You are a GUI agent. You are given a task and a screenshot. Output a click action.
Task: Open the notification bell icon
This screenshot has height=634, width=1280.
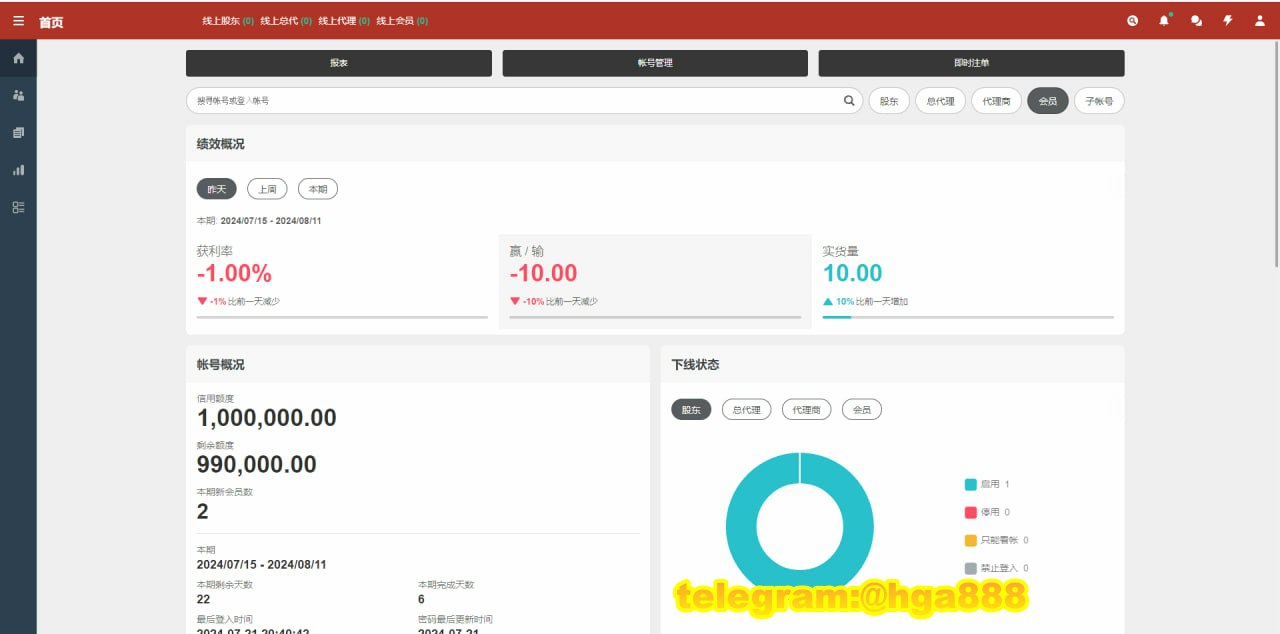point(1164,21)
